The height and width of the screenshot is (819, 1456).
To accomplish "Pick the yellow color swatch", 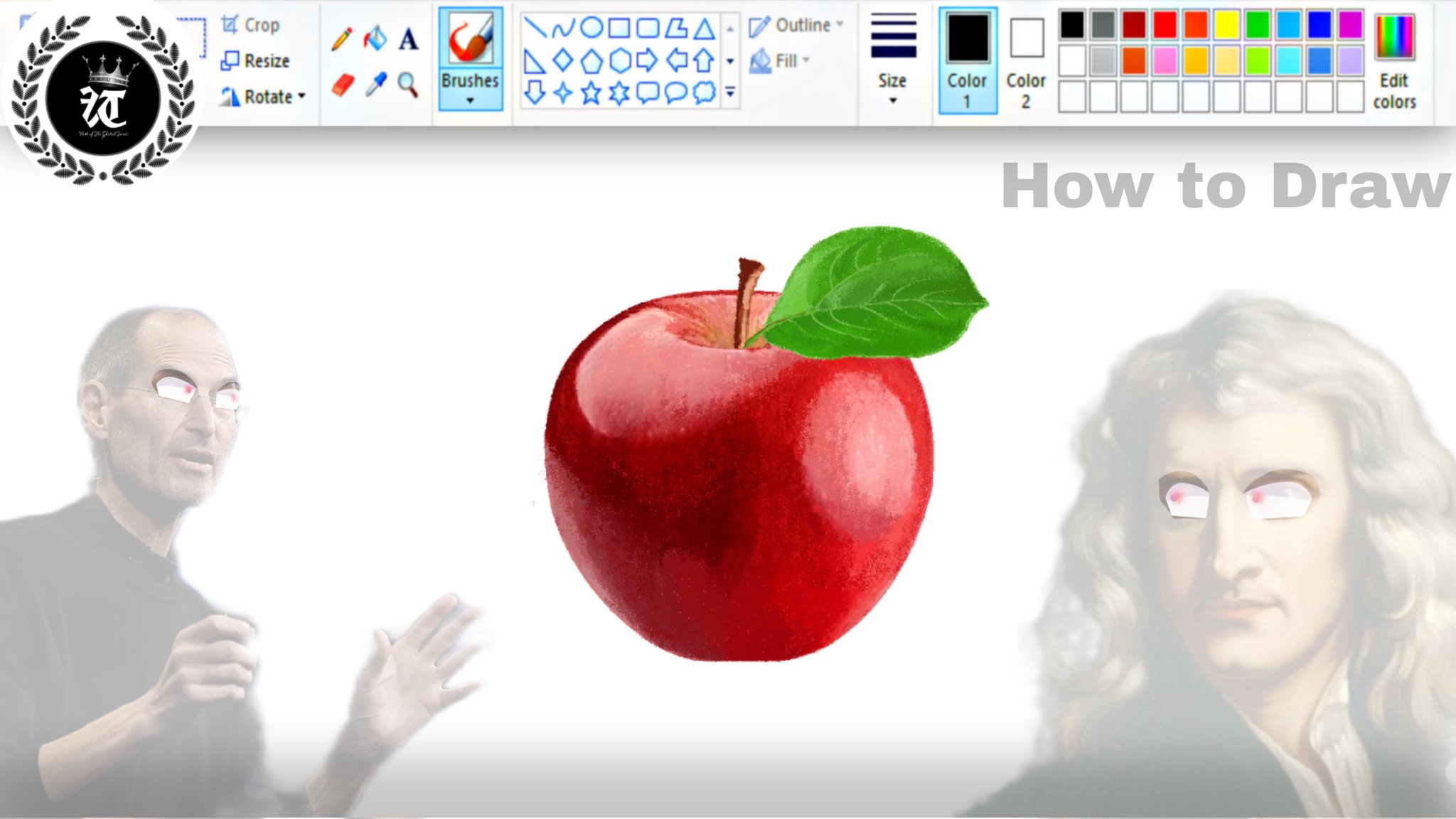I will 1226,26.
